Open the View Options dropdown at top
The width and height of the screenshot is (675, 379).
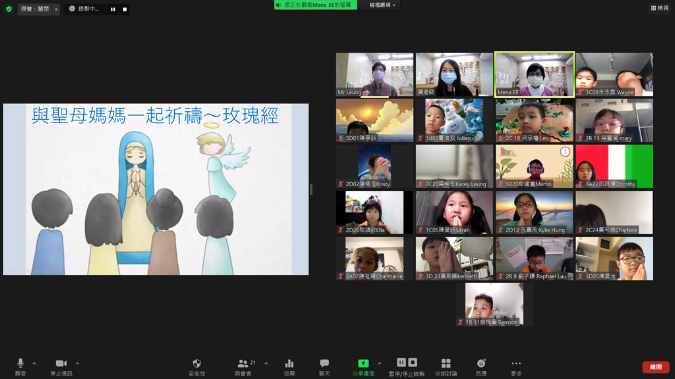[383, 5]
